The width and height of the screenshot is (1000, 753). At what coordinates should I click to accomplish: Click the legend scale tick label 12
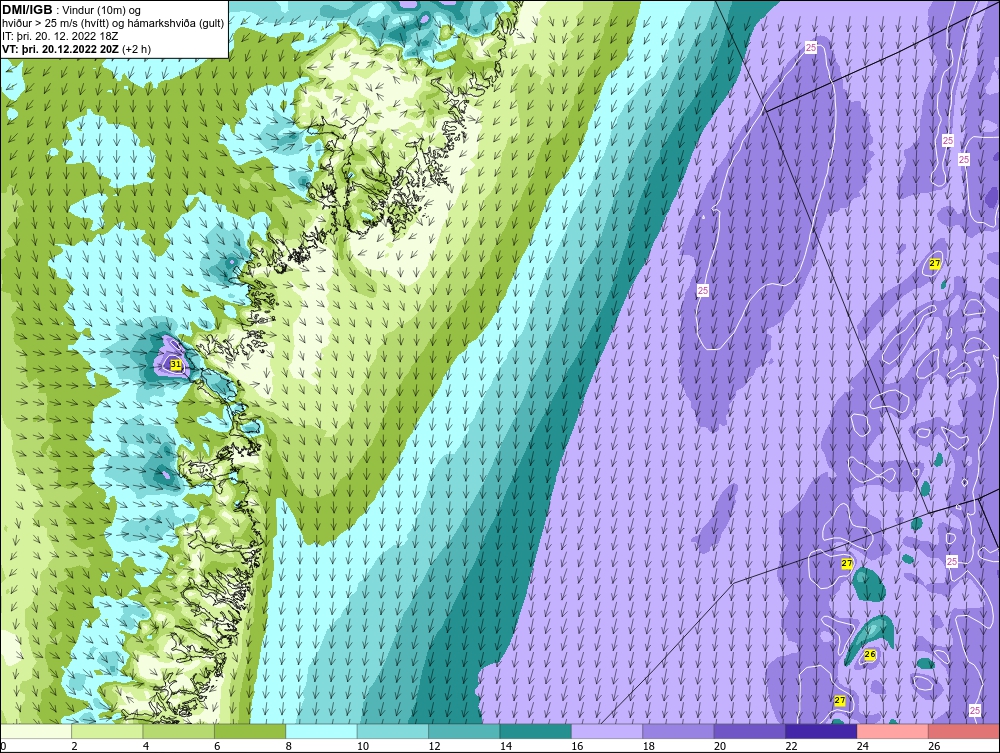[434, 746]
